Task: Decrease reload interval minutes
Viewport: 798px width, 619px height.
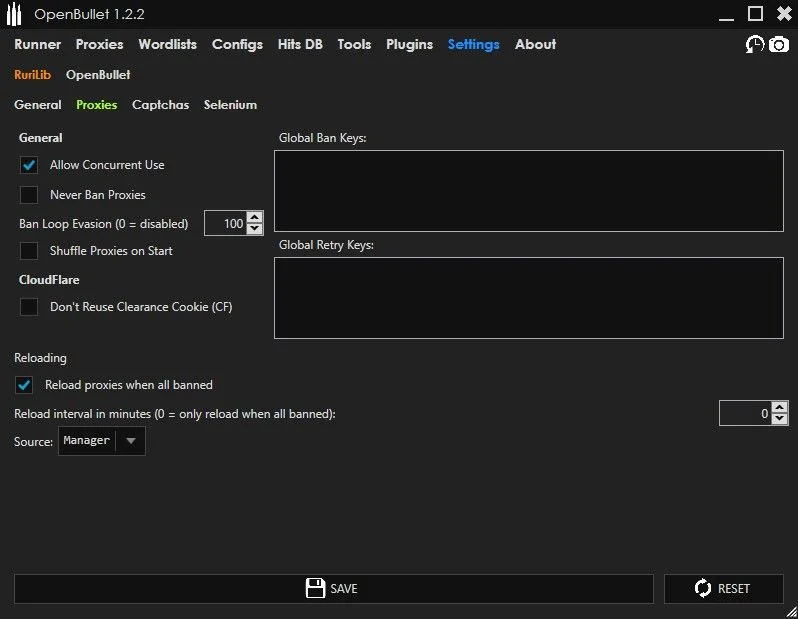Action: pyautogui.click(x=779, y=419)
